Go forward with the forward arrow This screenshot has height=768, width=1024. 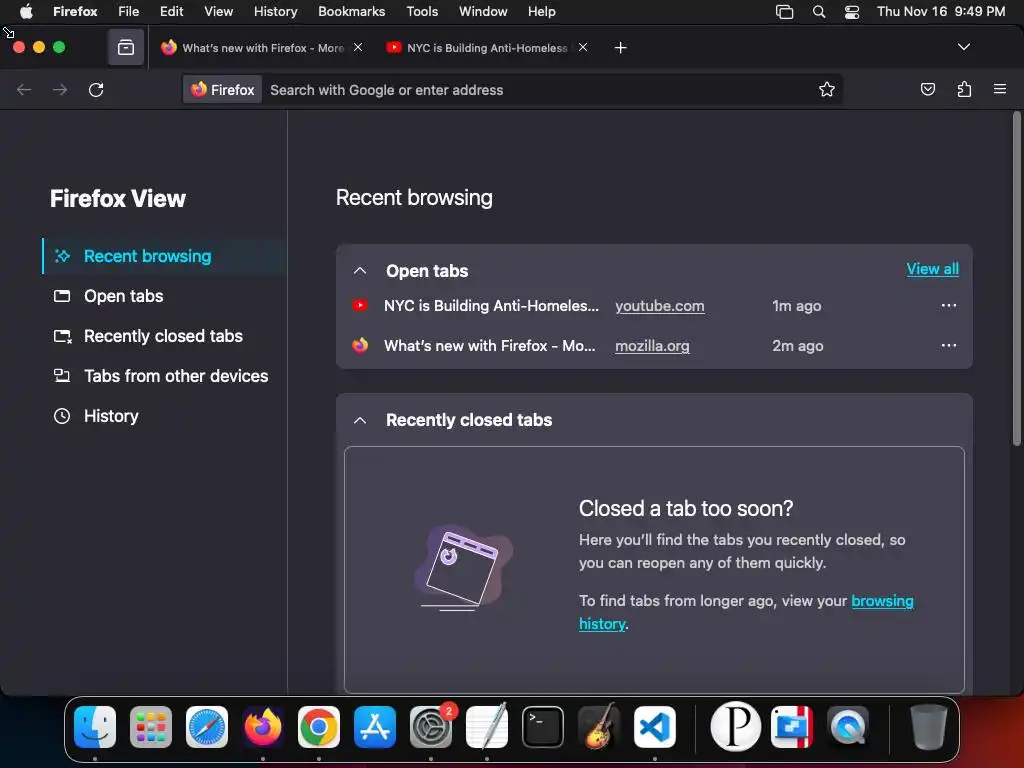coord(60,89)
